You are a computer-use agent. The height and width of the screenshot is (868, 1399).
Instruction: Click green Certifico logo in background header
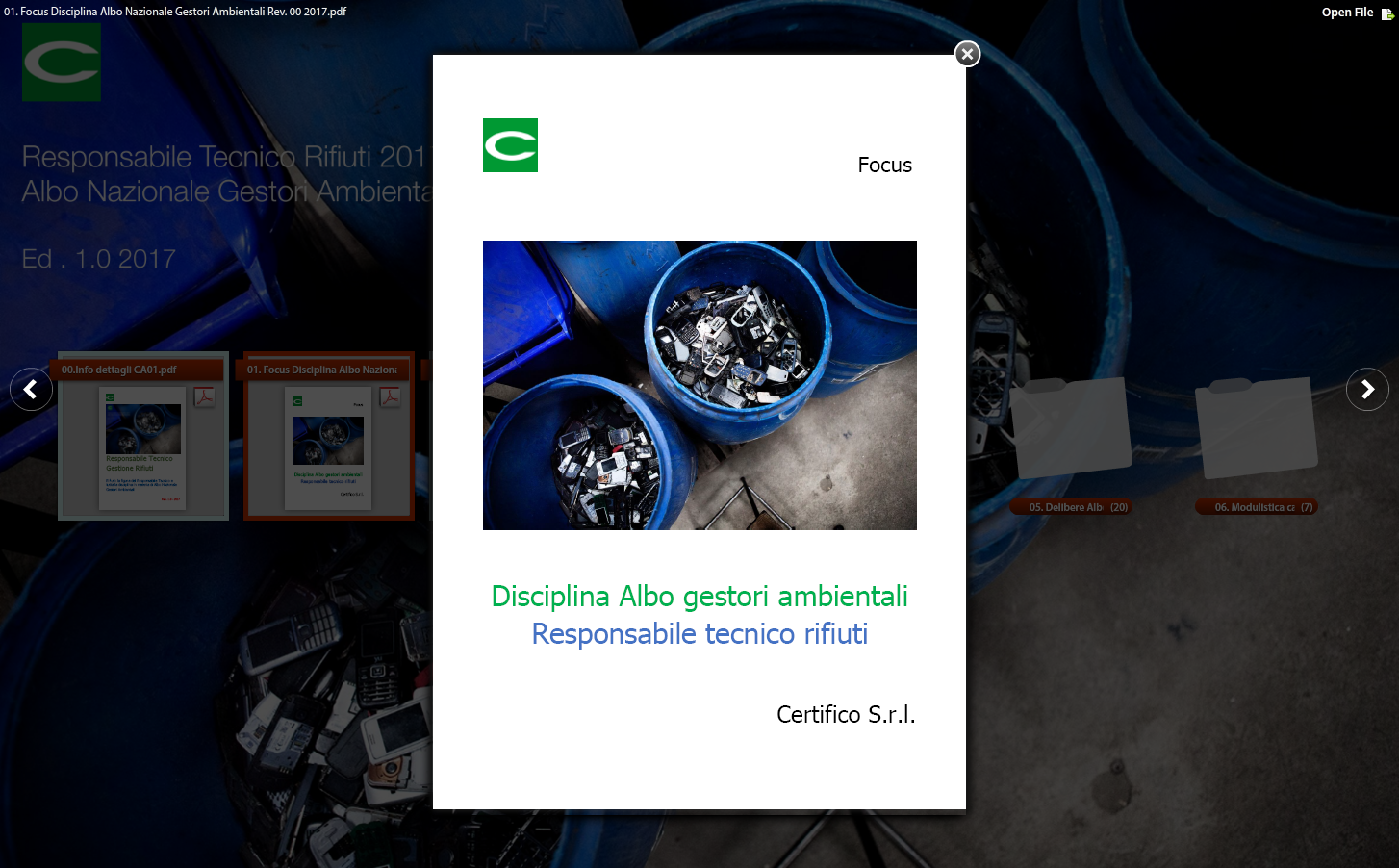tap(62, 63)
